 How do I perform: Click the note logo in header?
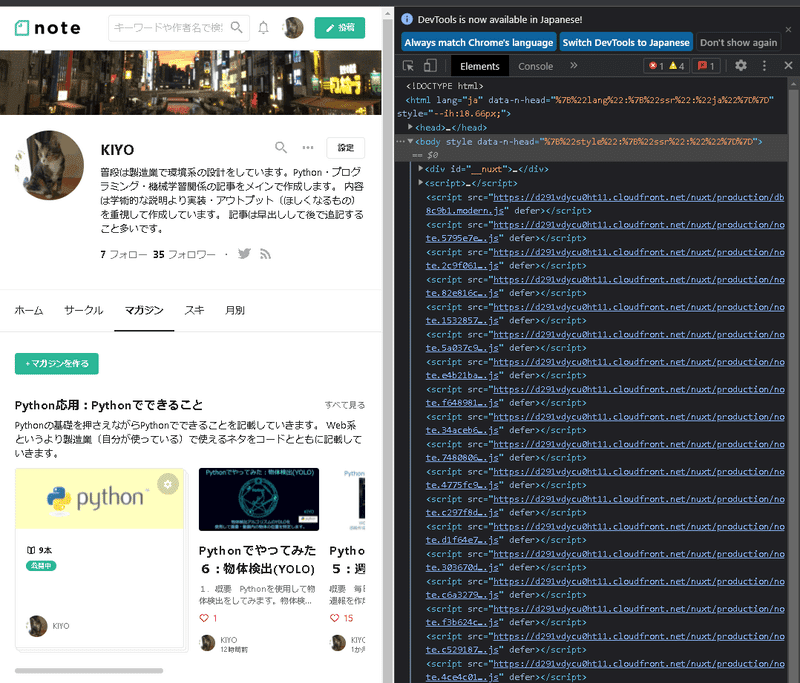pos(47,28)
